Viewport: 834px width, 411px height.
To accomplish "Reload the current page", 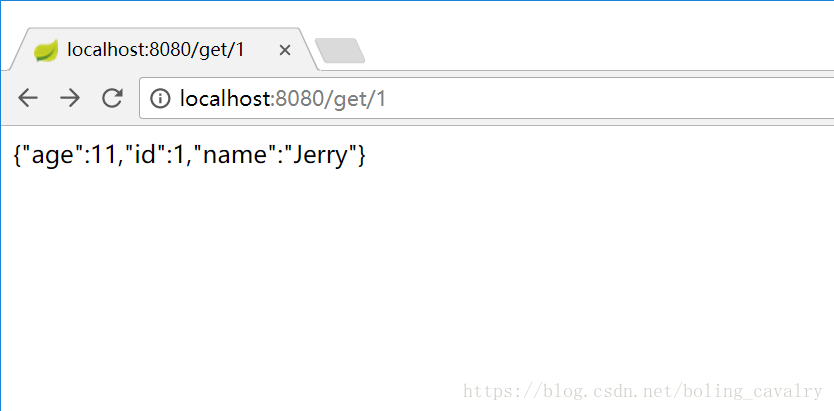I will pyautogui.click(x=112, y=97).
